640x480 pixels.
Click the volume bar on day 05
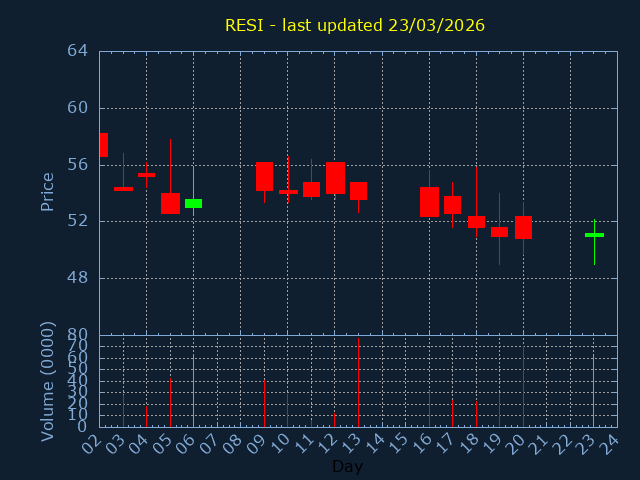(170, 402)
